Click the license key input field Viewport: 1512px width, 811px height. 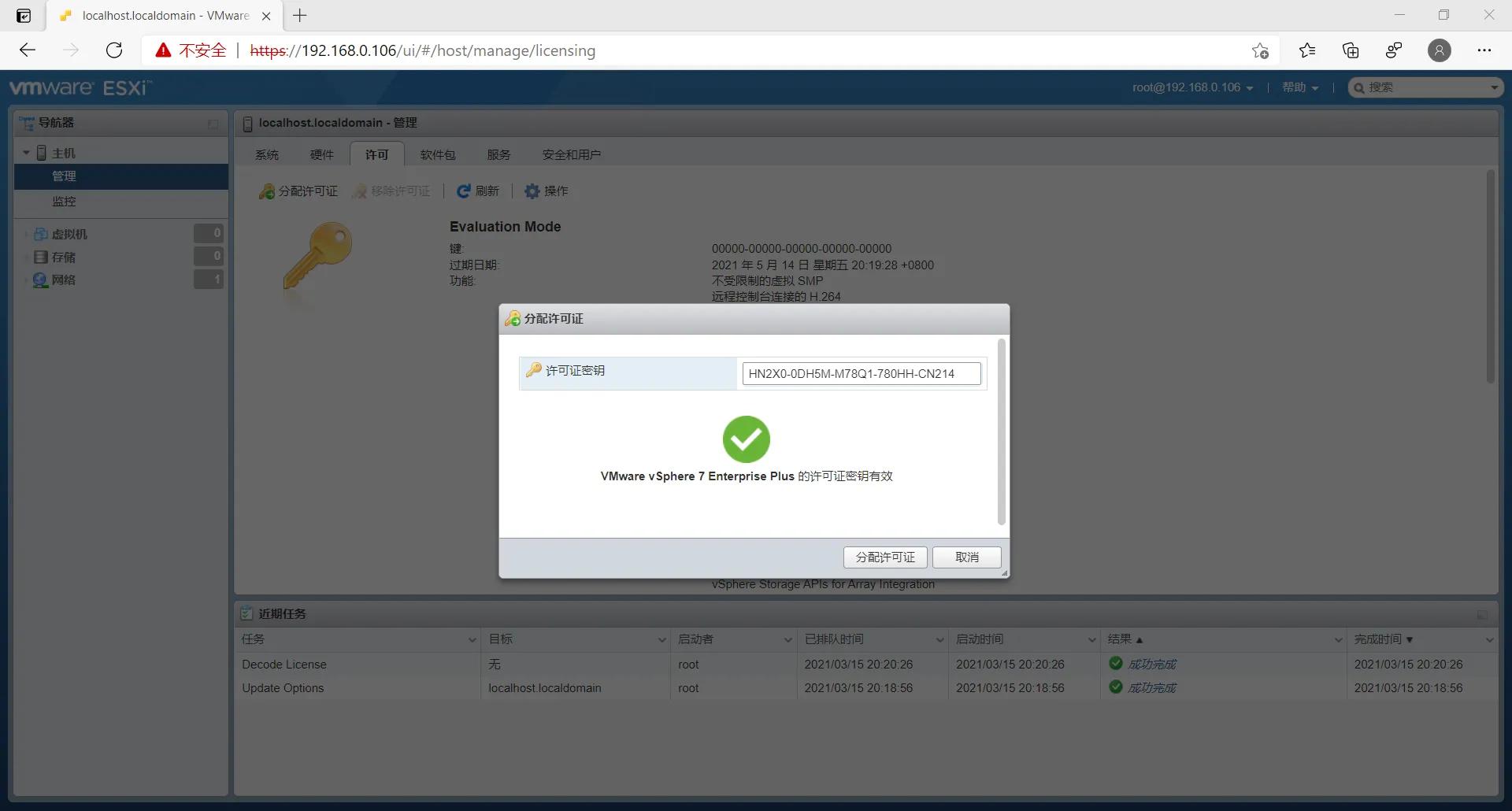click(x=862, y=373)
